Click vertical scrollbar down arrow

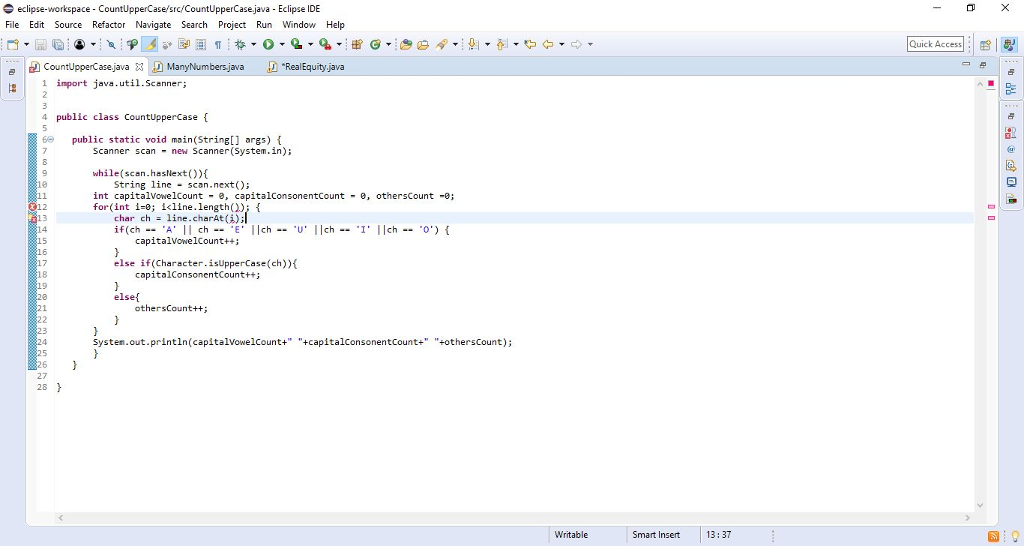[980, 506]
